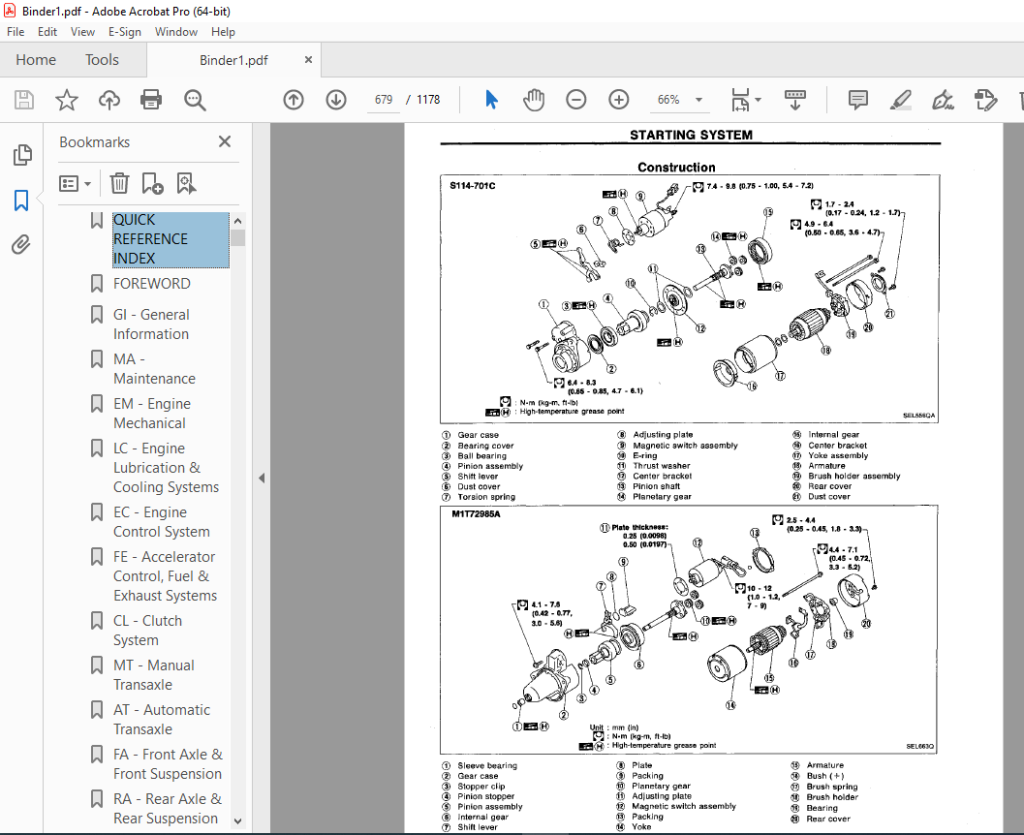
Task: Go to previous page arrow
Action: (294, 100)
